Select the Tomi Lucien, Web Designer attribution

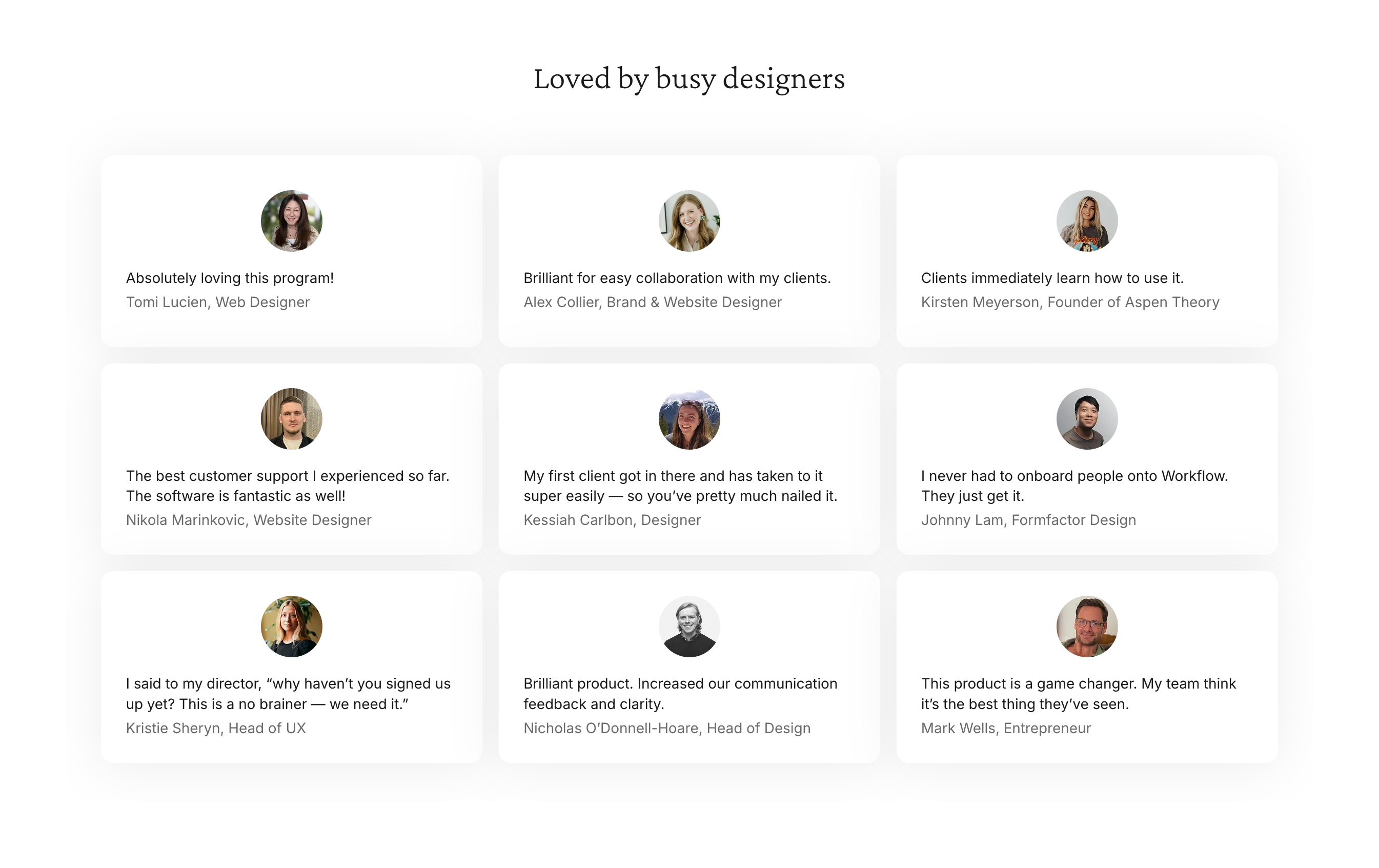pyautogui.click(x=218, y=302)
